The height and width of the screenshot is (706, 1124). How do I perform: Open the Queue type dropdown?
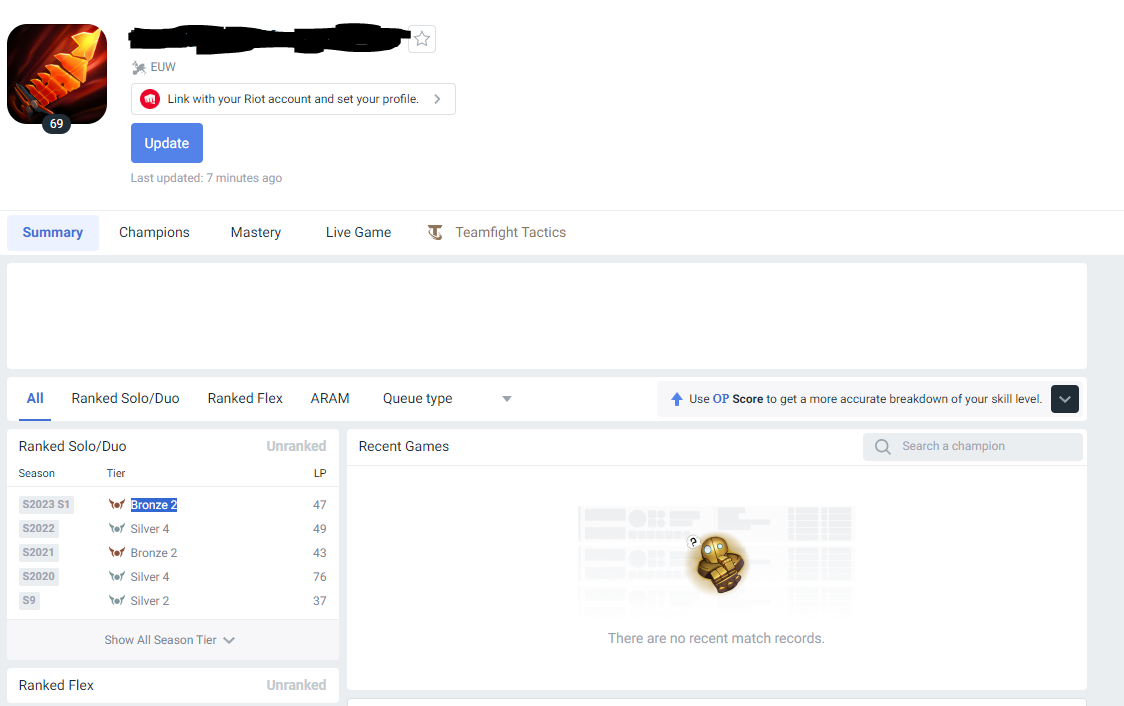(x=447, y=399)
